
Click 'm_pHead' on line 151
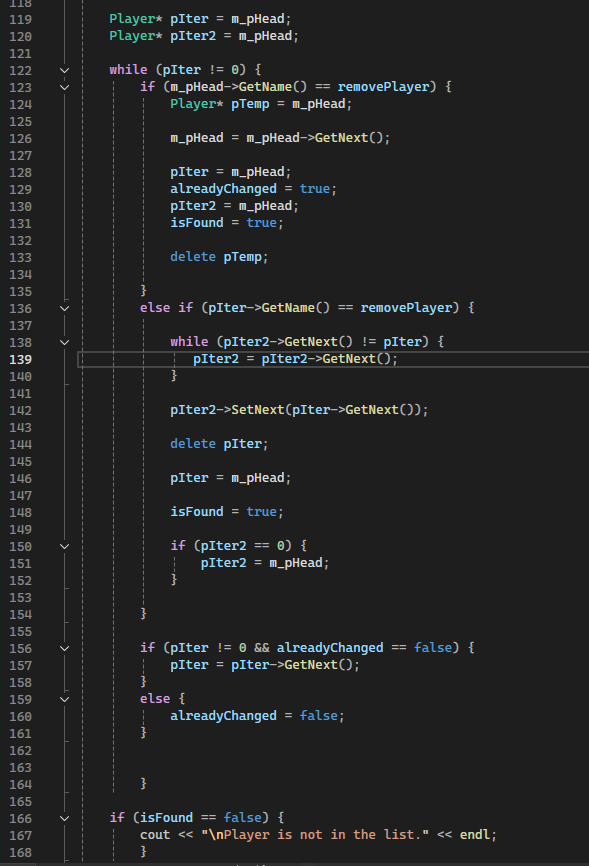click(x=296, y=563)
